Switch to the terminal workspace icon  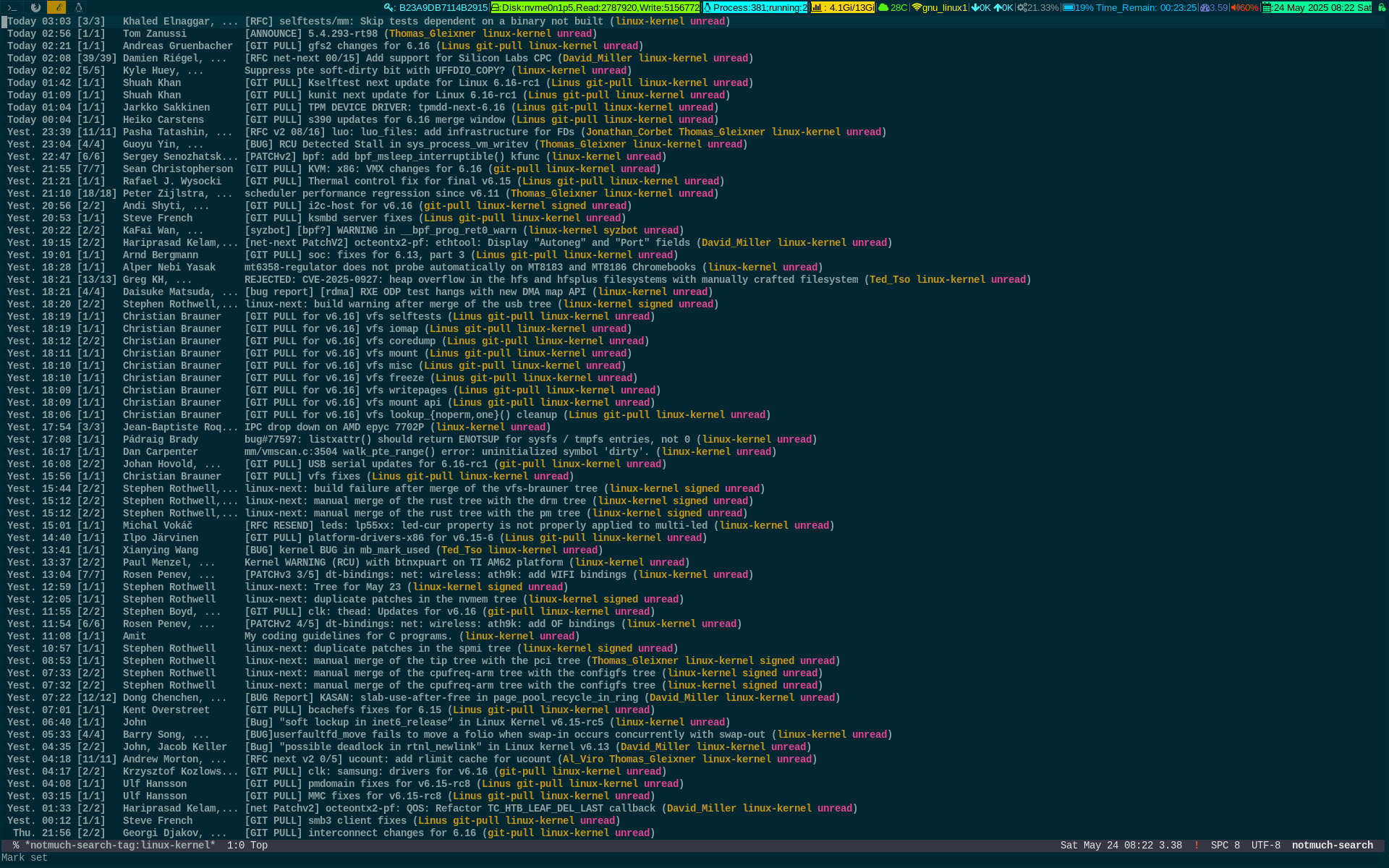point(12,7)
